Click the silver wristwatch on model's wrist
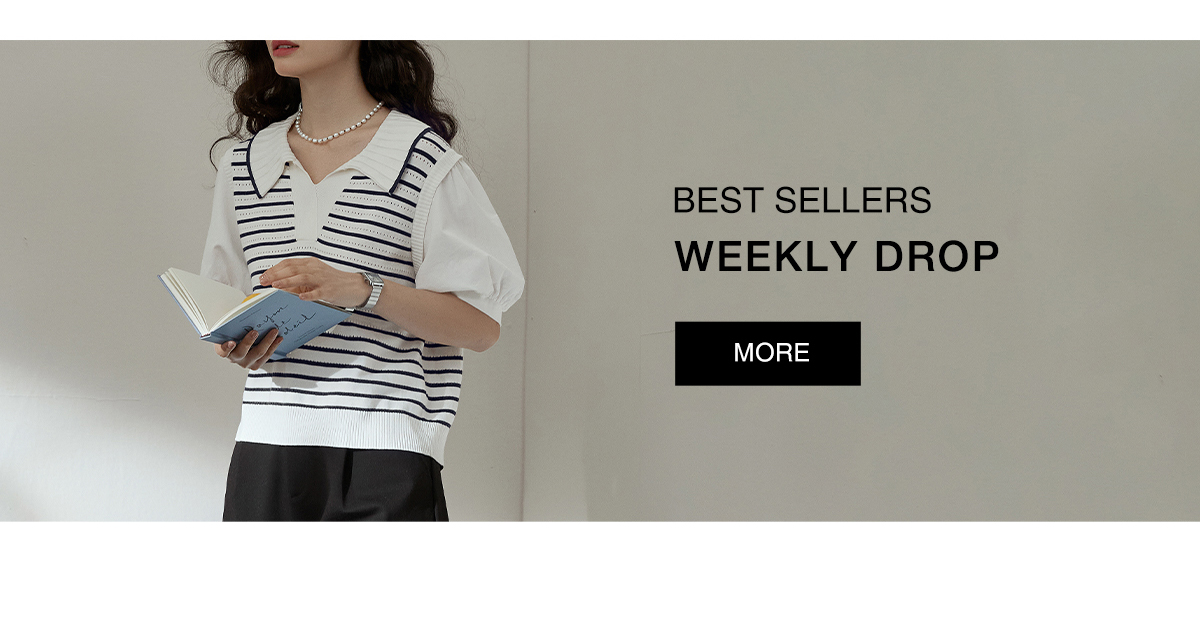The height and width of the screenshot is (636, 1200). point(372,290)
